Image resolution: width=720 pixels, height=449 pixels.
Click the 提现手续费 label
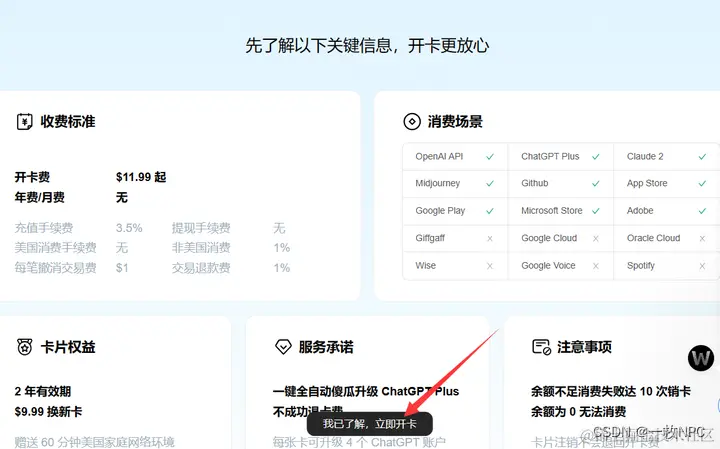201,228
